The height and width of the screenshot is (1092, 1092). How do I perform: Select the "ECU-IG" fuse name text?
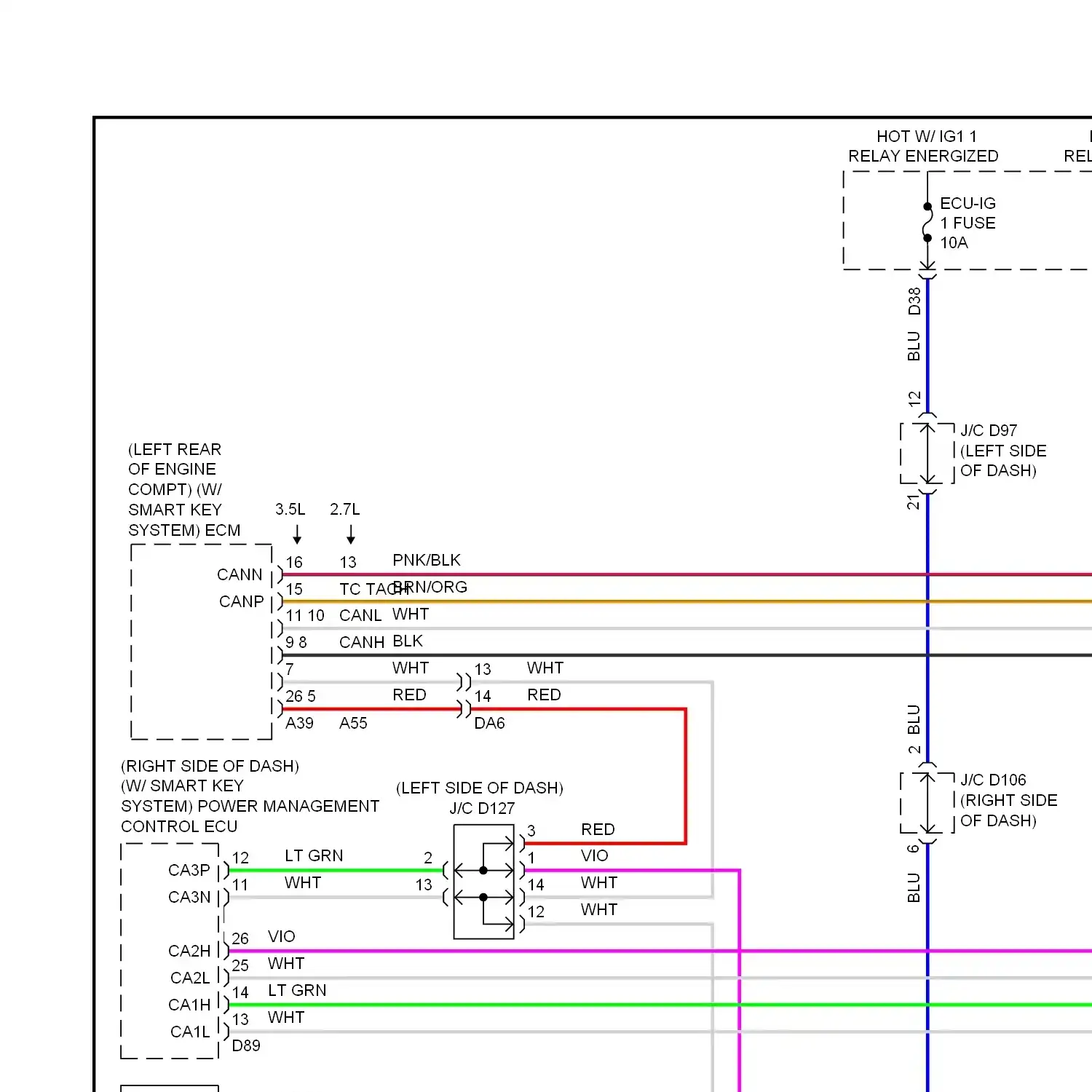pos(968,203)
